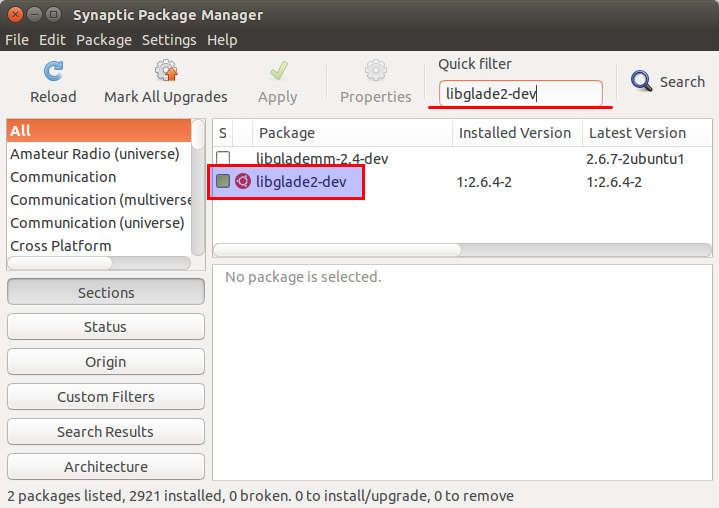Open the Settings menu

169,40
